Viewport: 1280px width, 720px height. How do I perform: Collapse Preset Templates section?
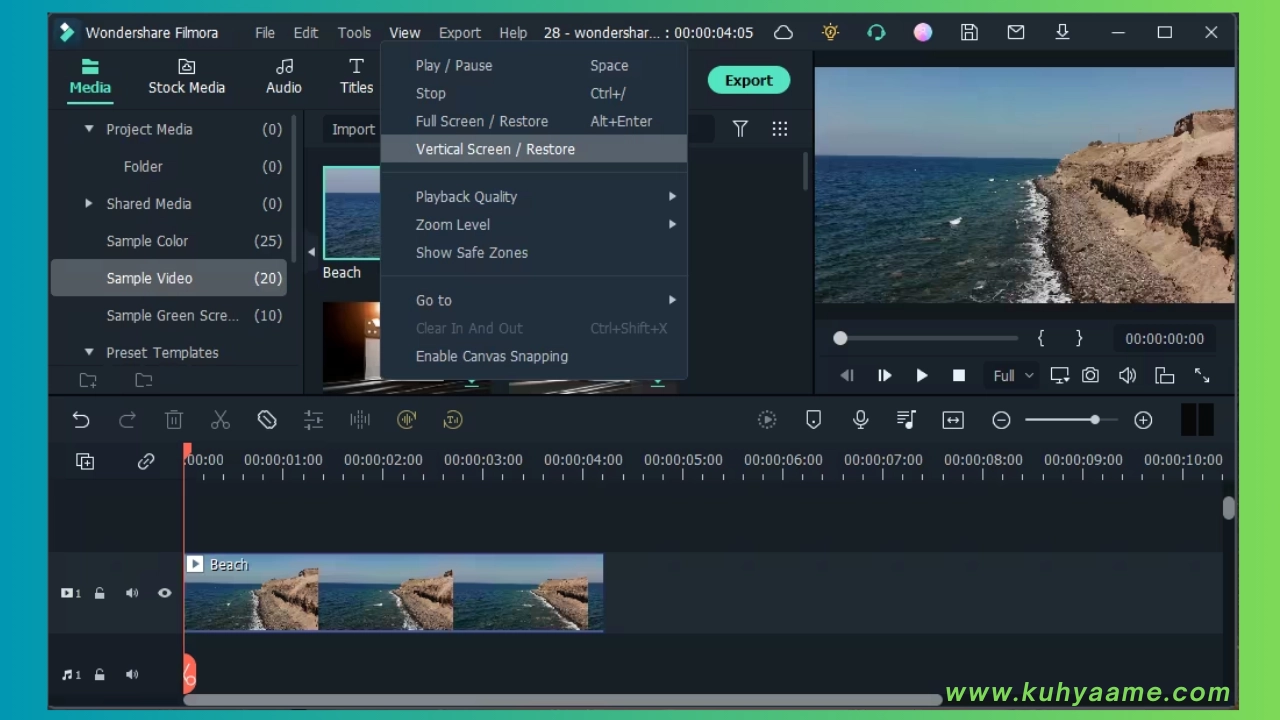[89, 352]
